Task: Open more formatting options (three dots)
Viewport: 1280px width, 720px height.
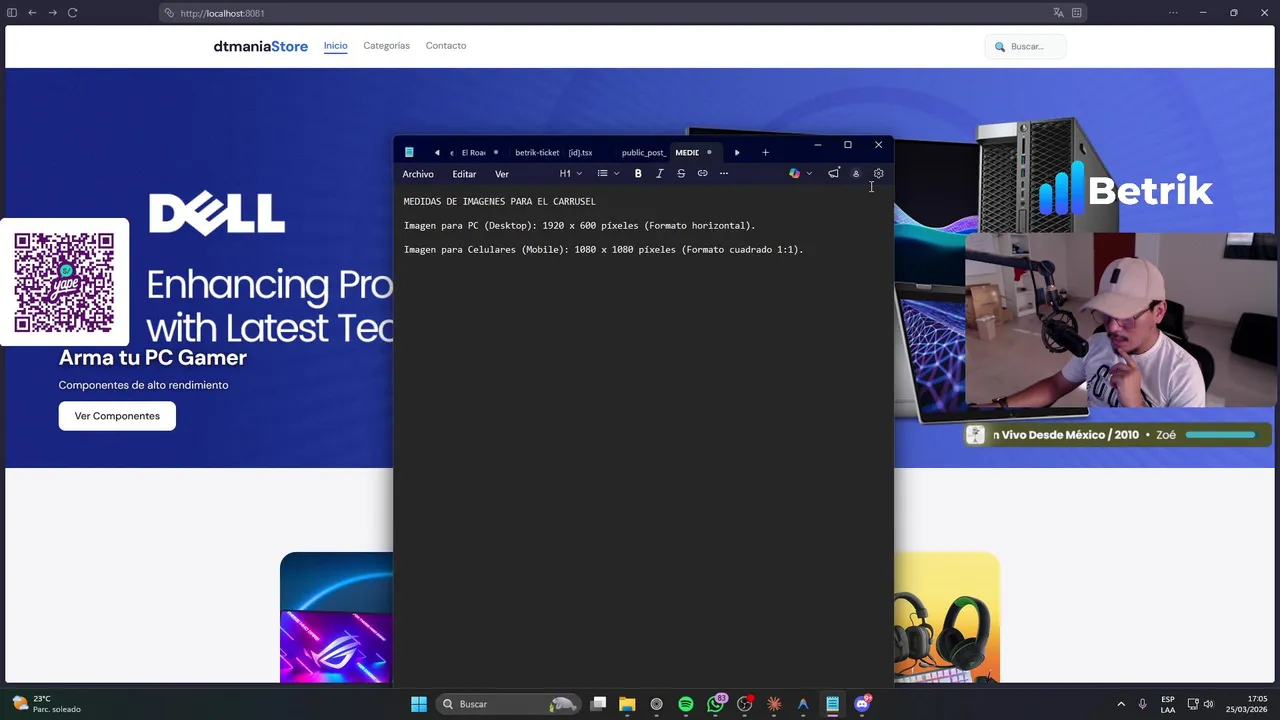Action: (724, 174)
